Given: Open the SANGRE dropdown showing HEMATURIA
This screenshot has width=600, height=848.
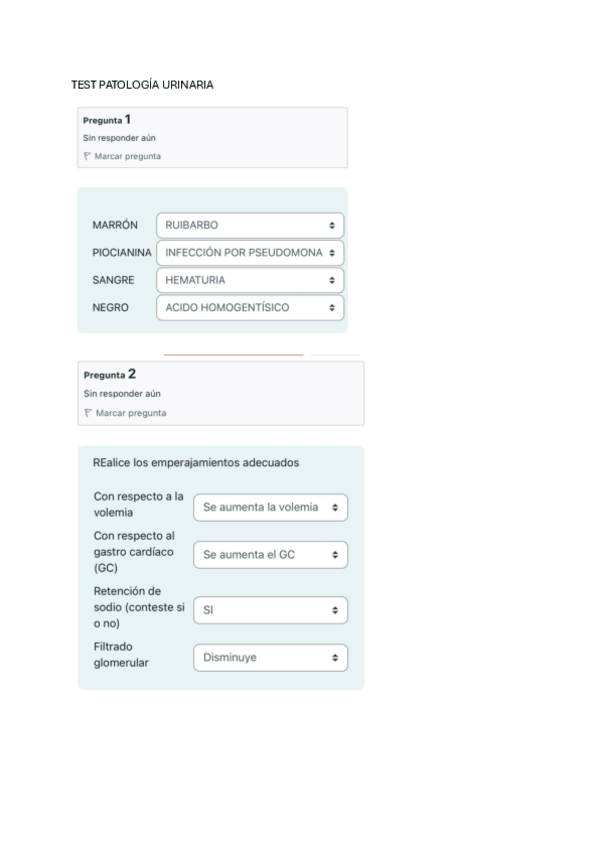Looking at the screenshot, I should [x=250, y=280].
